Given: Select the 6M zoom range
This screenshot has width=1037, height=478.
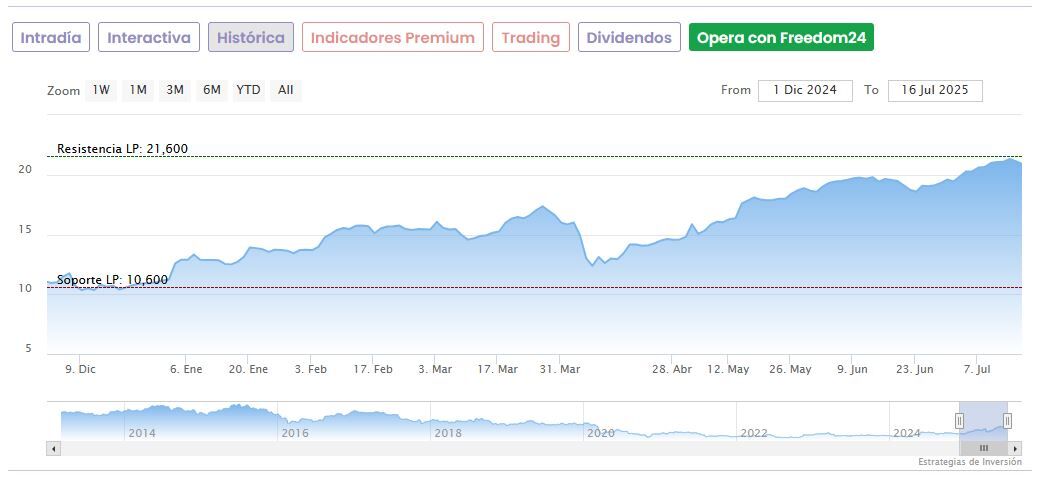Looking at the screenshot, I should 211,90.
